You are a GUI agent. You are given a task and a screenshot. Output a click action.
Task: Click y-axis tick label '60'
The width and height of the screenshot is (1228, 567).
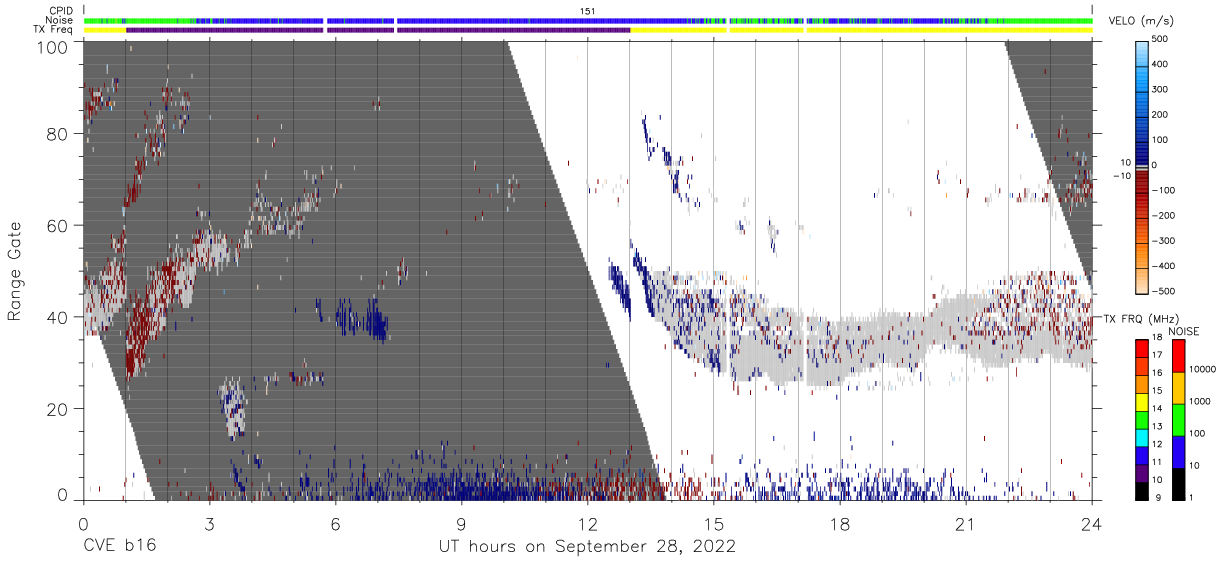tap(58, 225)
